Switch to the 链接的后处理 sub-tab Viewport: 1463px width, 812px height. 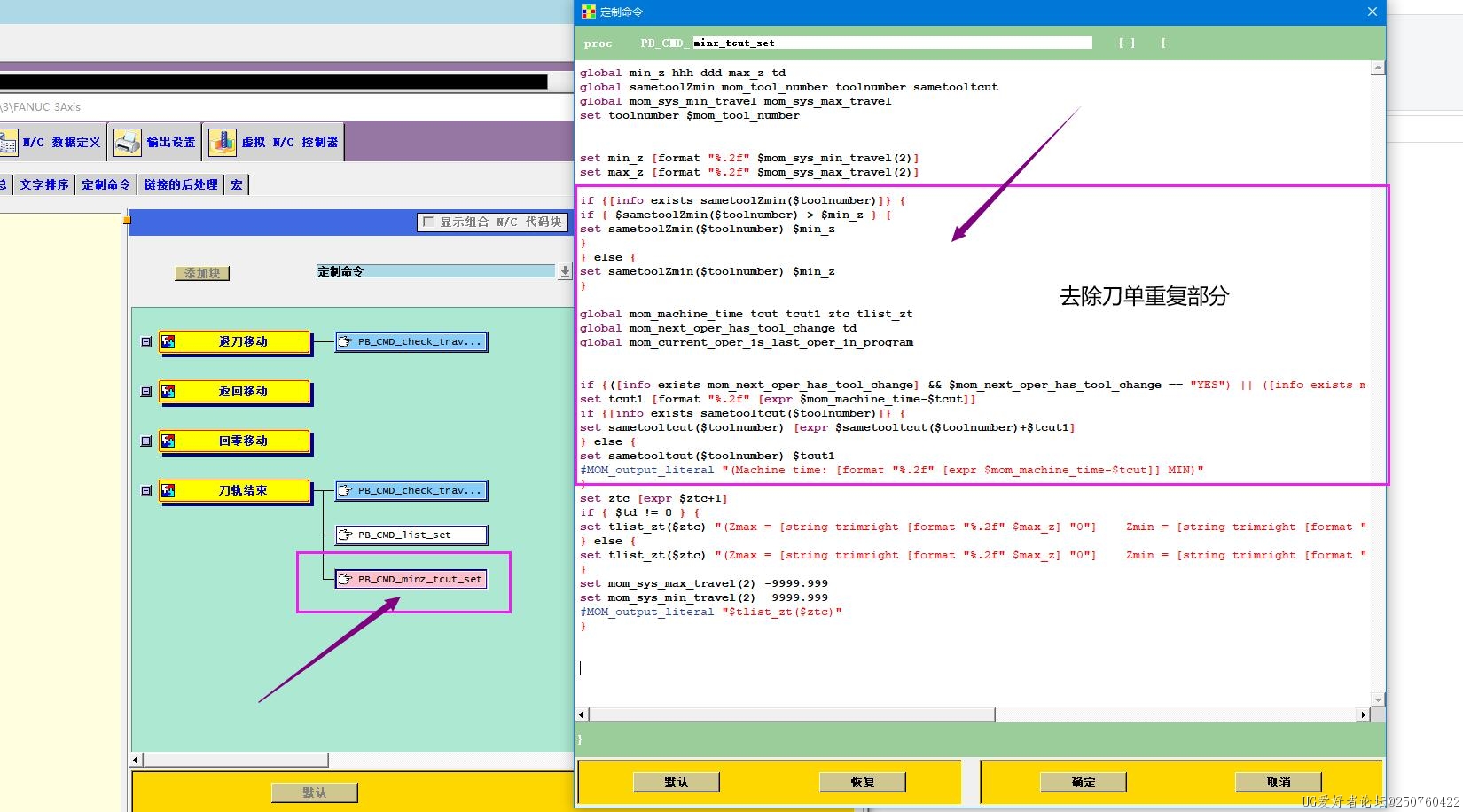[181, 184]
